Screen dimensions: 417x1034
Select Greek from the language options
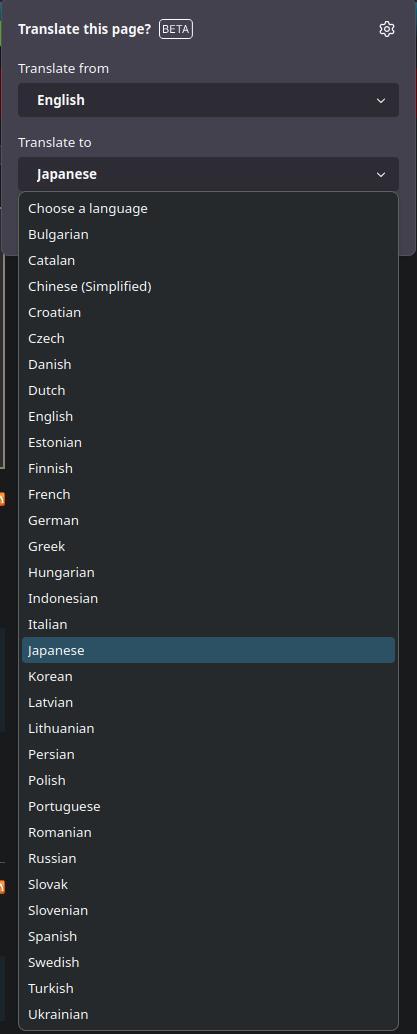tap(208, 546)
